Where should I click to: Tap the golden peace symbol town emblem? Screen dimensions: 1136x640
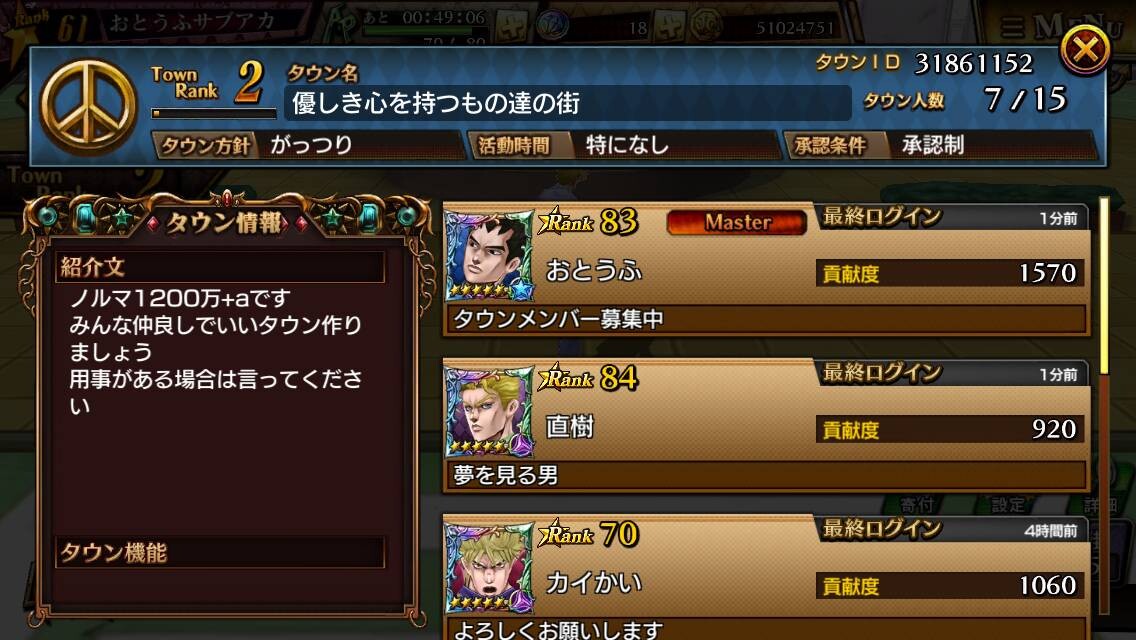point(88,107)
